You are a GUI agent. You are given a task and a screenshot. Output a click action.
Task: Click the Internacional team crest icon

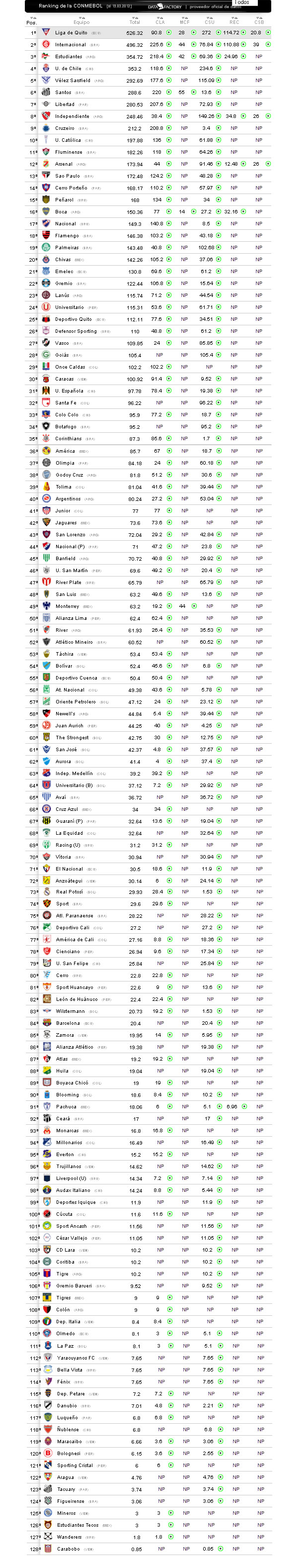click(x=46, y=44)
